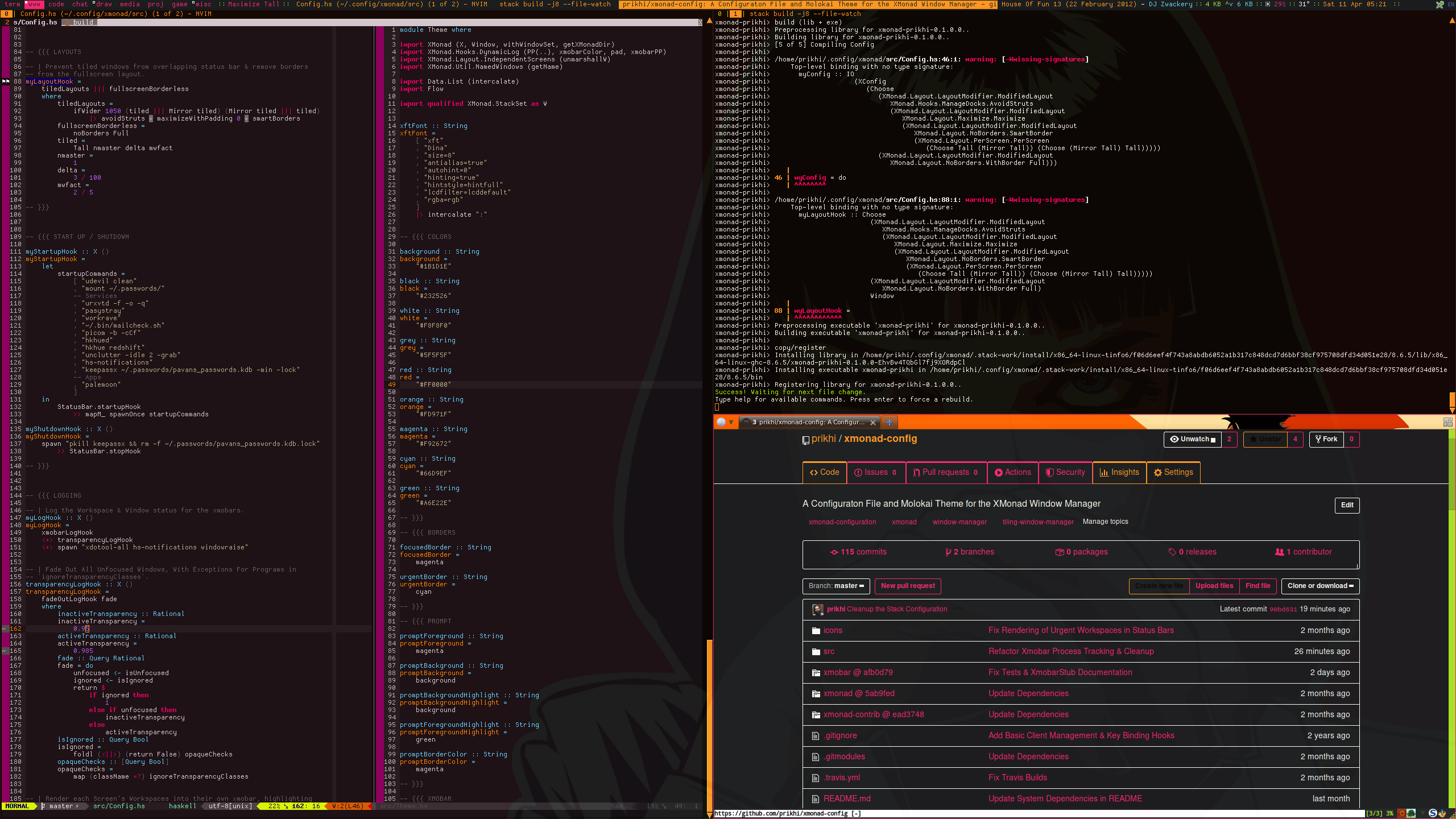Open the .travis.yml file link
1456x819 pixels.
[842, 778]
